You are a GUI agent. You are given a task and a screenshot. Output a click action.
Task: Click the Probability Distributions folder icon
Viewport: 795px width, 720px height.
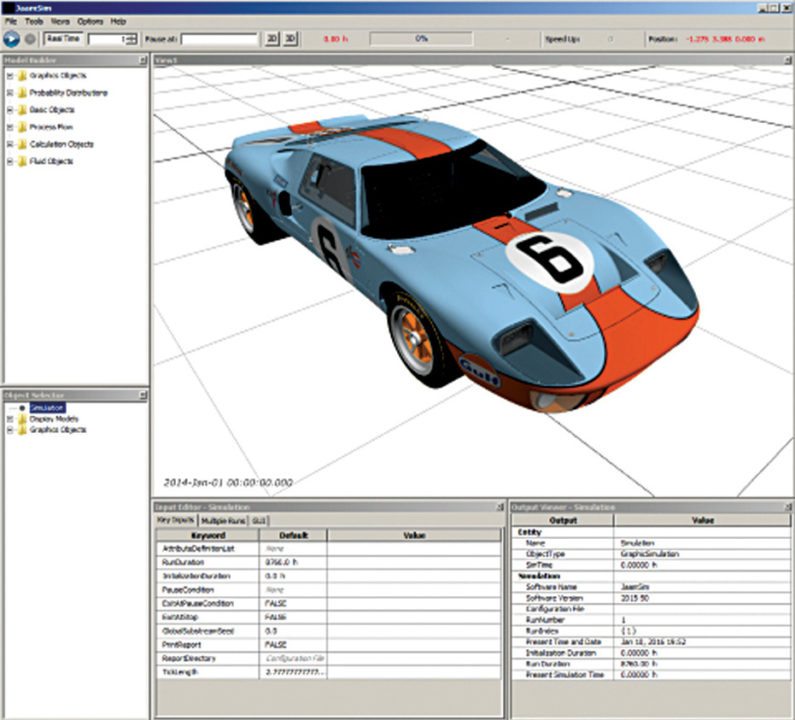coord(21,93)
